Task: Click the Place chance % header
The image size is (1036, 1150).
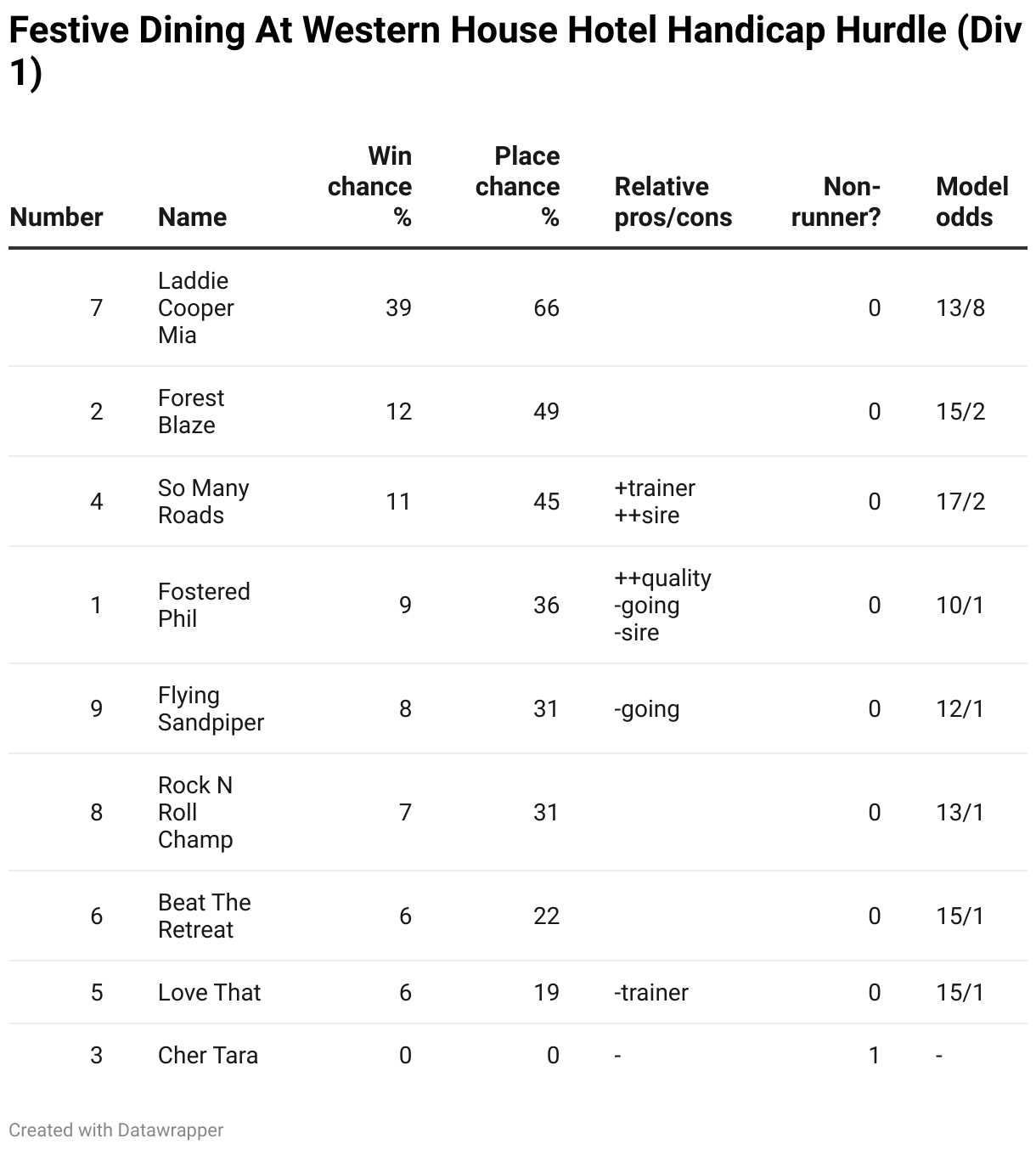Action: (517, 186)
